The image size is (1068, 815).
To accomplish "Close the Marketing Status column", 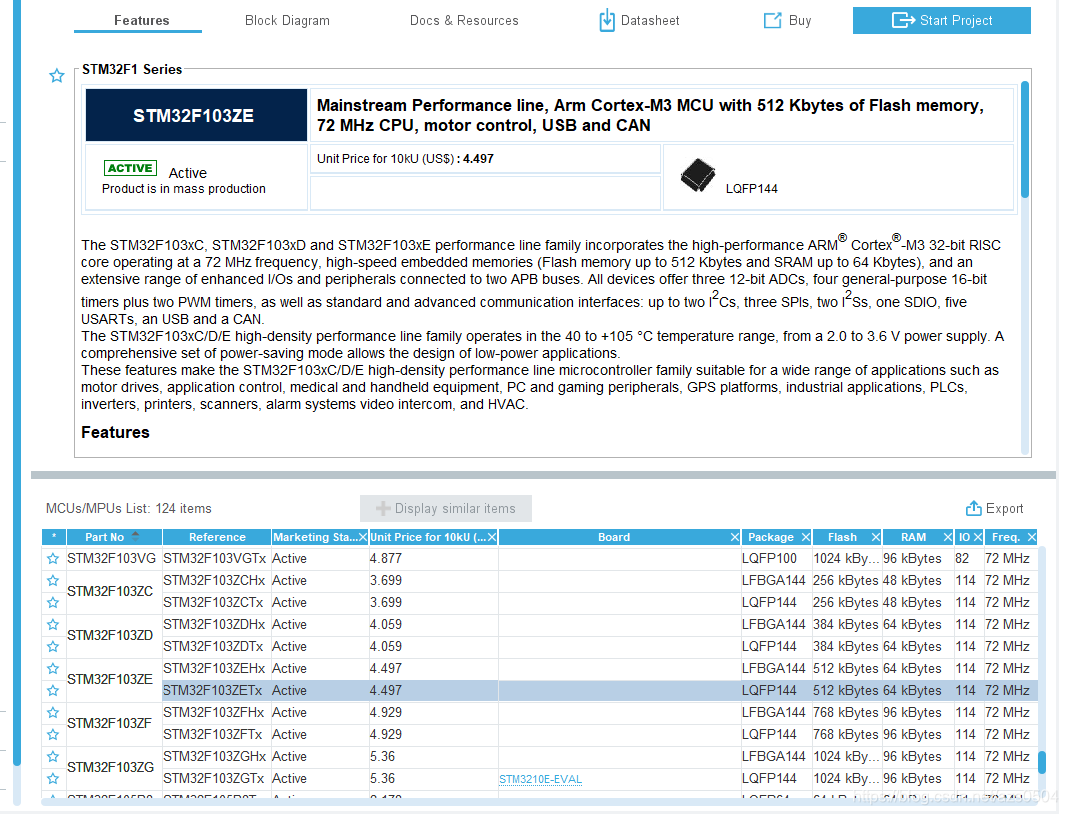I will point(362,537).
